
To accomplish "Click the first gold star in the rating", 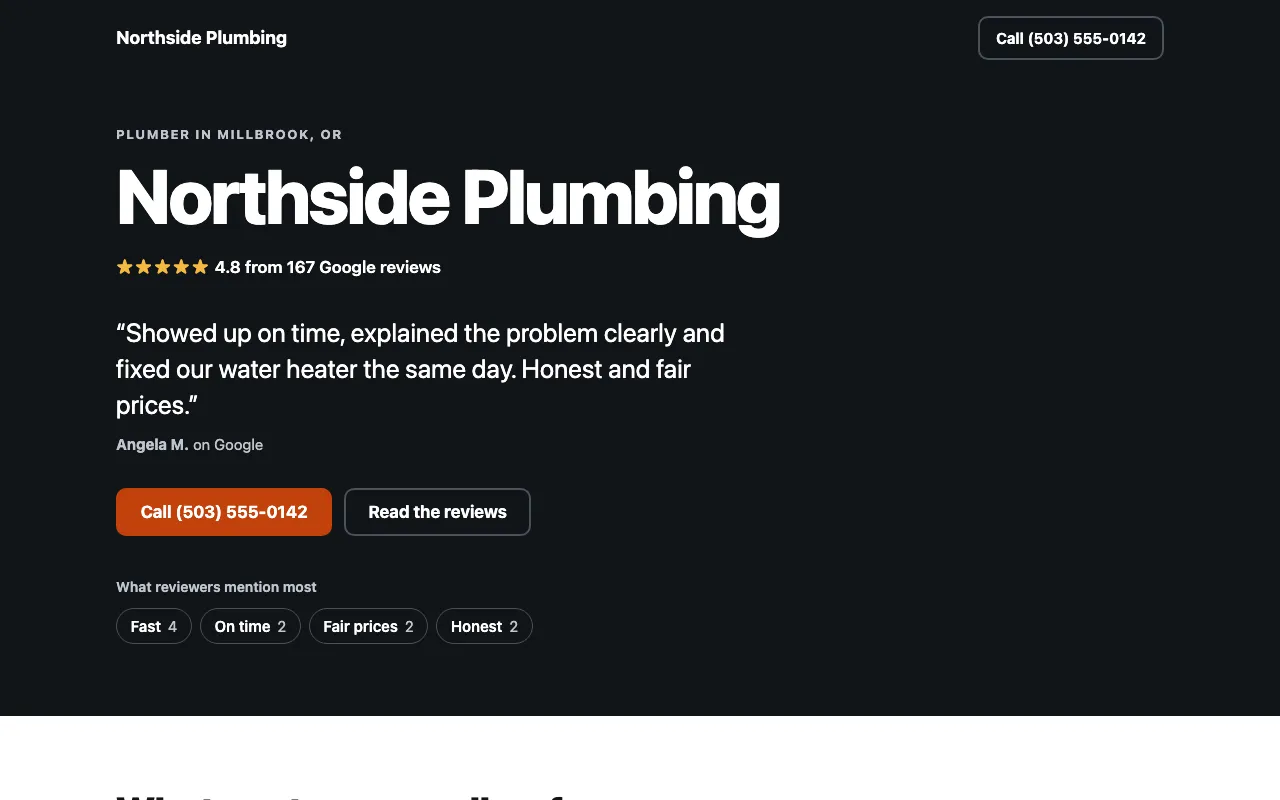I will pyautogui.click(x=125, y=267).
